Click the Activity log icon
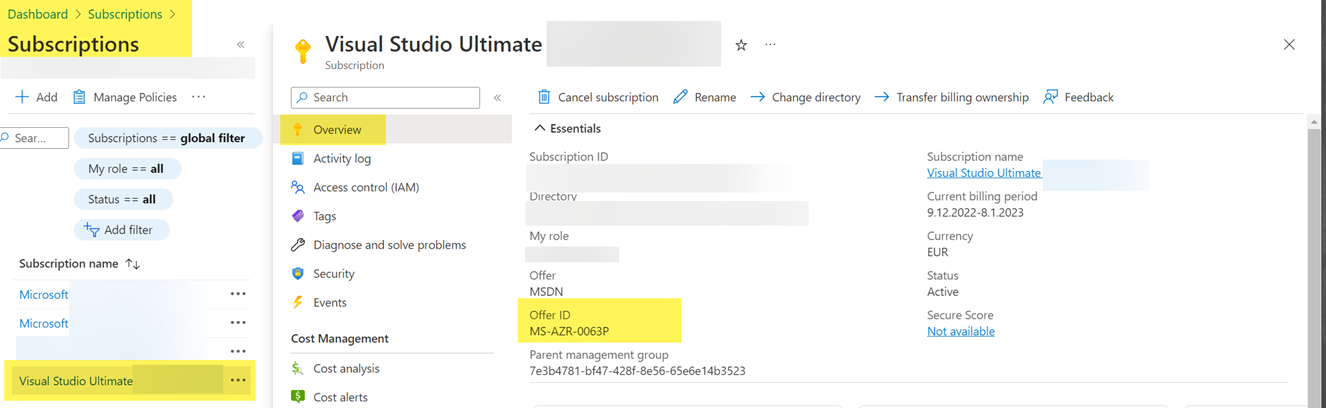Viewport: 1326px width, 408px height. [297, 158]
